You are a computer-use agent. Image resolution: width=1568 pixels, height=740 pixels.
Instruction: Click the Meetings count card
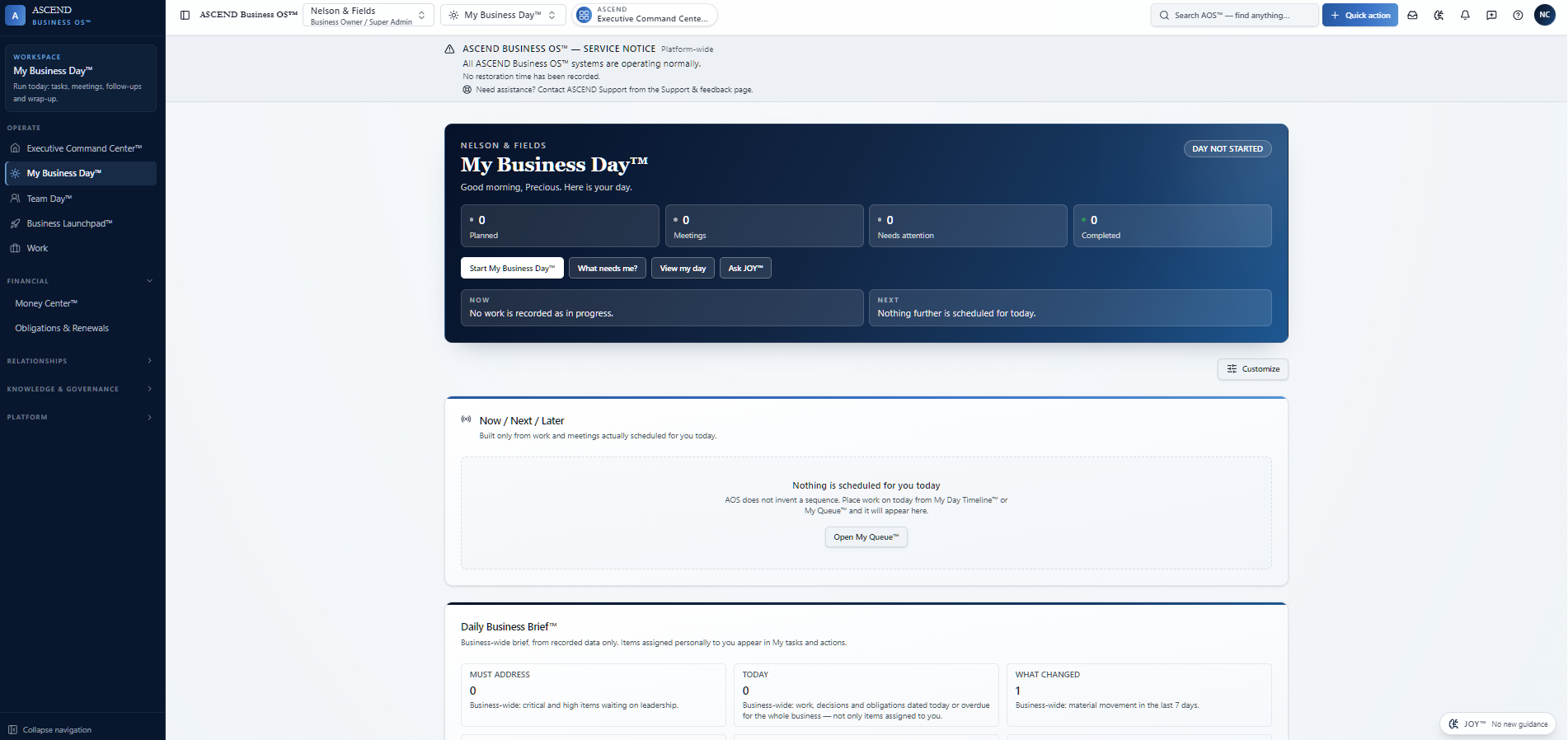click(x=764, y=226)
